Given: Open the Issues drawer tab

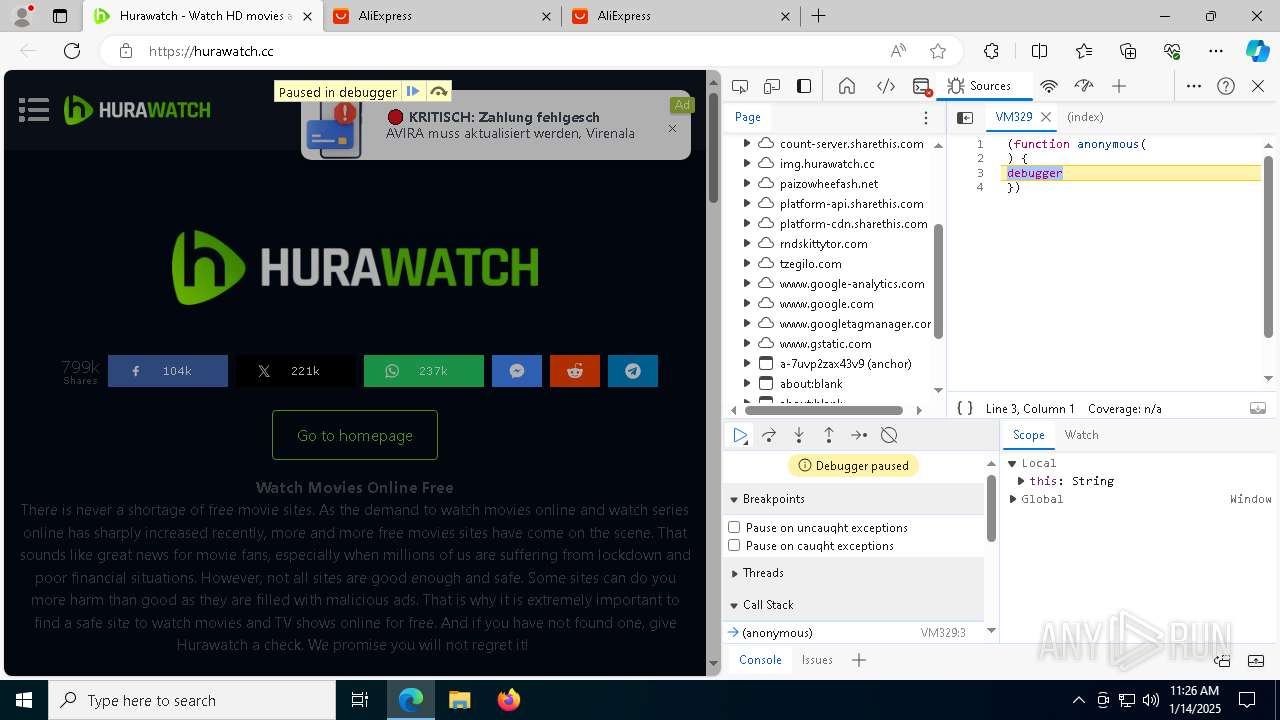Looking at the screenshot, I should [x=817, y=660].
